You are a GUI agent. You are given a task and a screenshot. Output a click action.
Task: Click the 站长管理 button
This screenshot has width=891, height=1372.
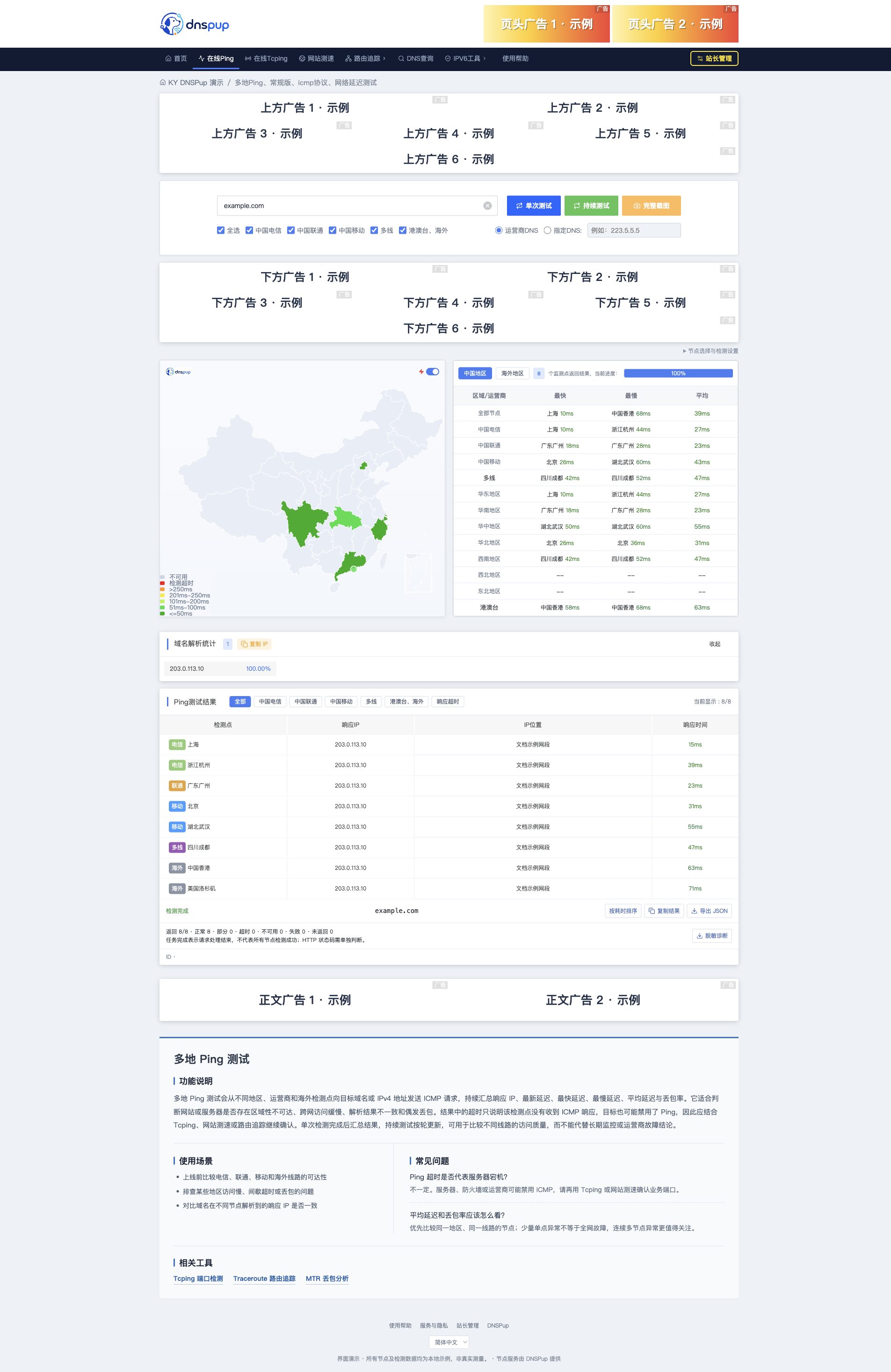click(x=714, y=59)
